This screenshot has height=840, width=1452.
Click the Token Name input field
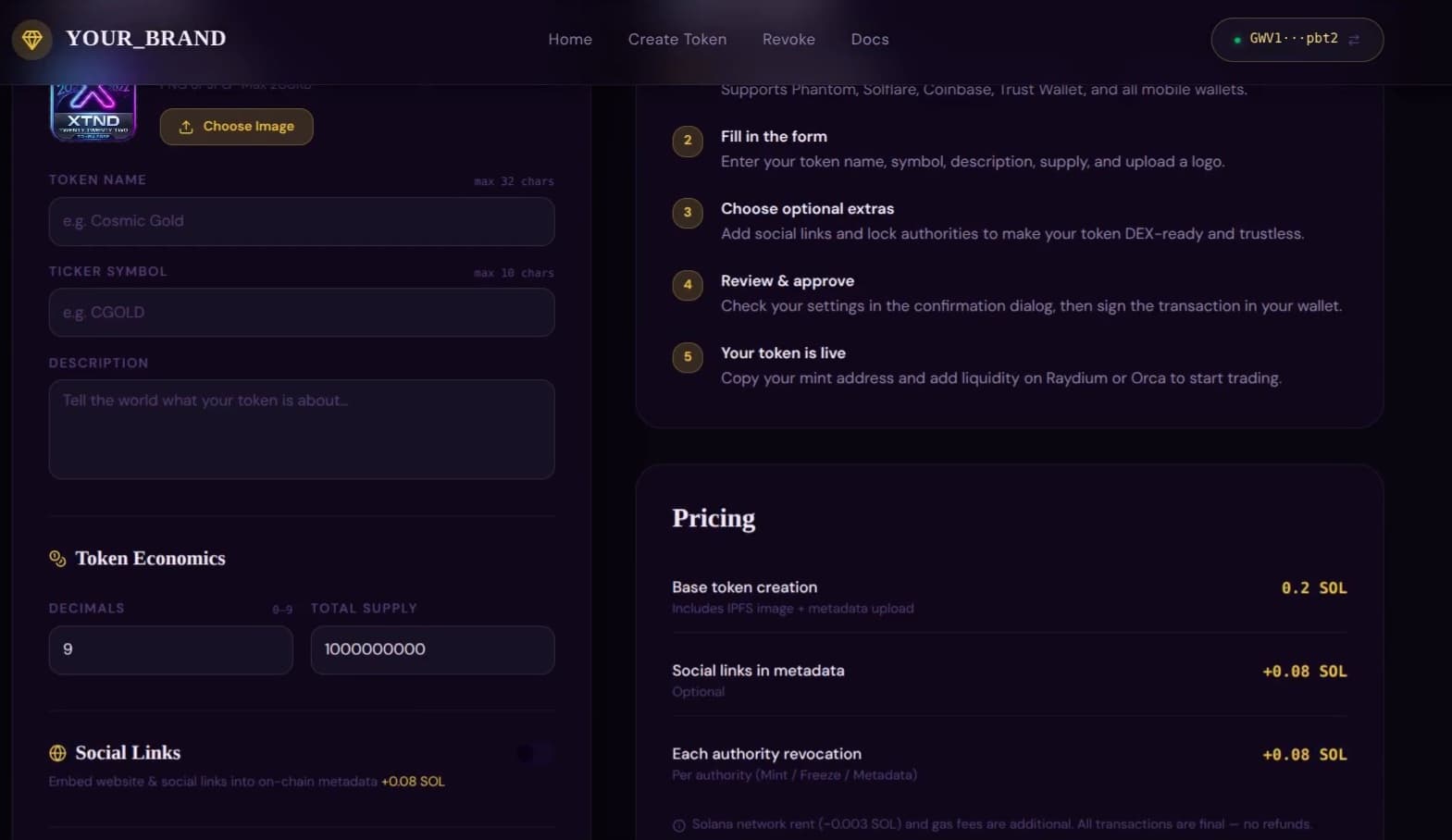pos(301,222)
